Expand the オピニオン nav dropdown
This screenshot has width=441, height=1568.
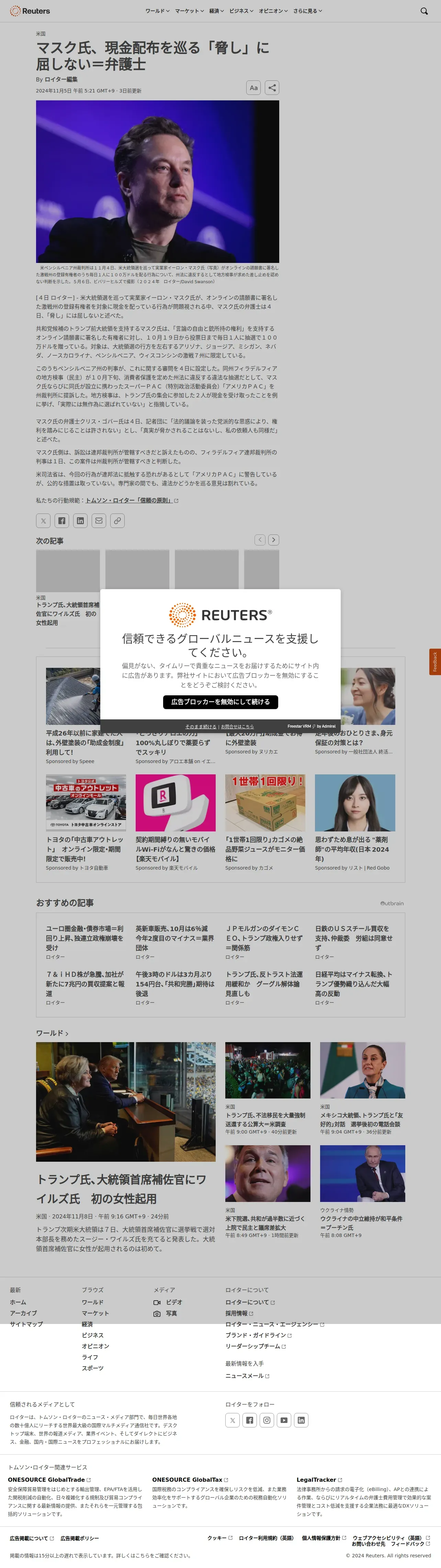click(x=273, y=11)
